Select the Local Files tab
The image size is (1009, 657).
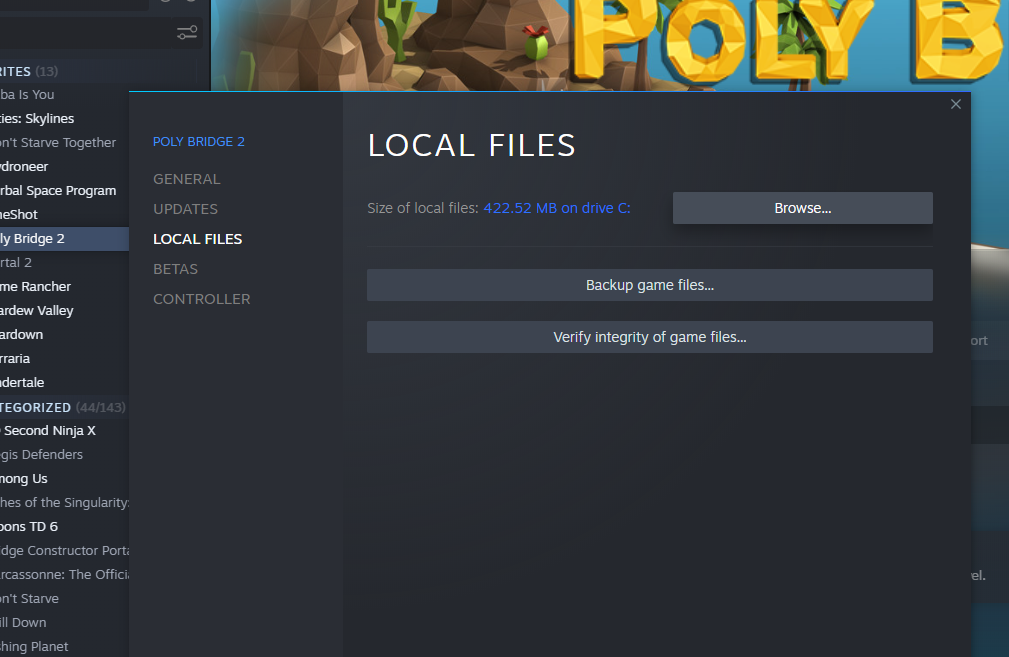pyautogui.click(x=198, y=239)
